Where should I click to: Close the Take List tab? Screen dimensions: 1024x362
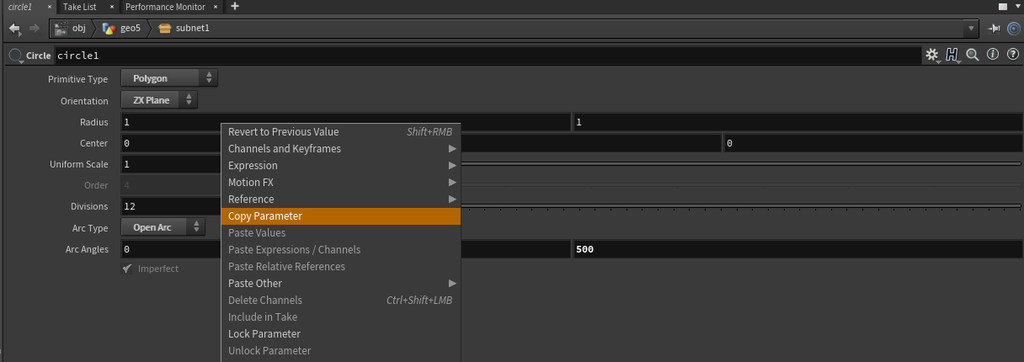(112, 7)
